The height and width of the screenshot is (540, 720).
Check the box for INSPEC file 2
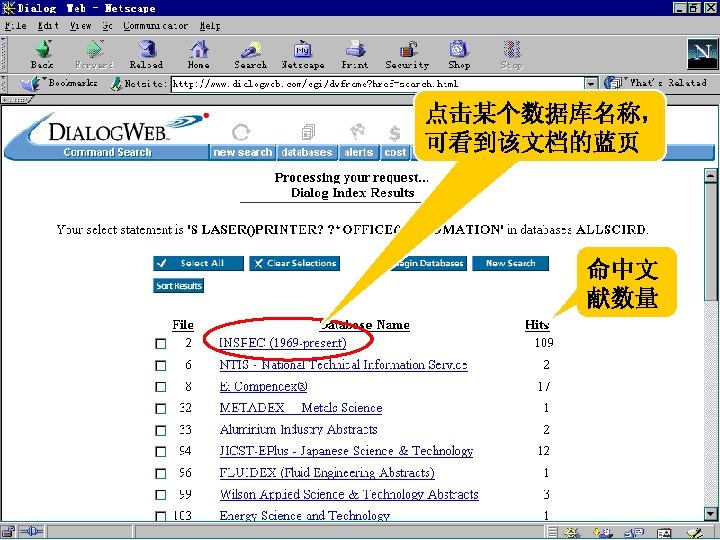(161, 343)
